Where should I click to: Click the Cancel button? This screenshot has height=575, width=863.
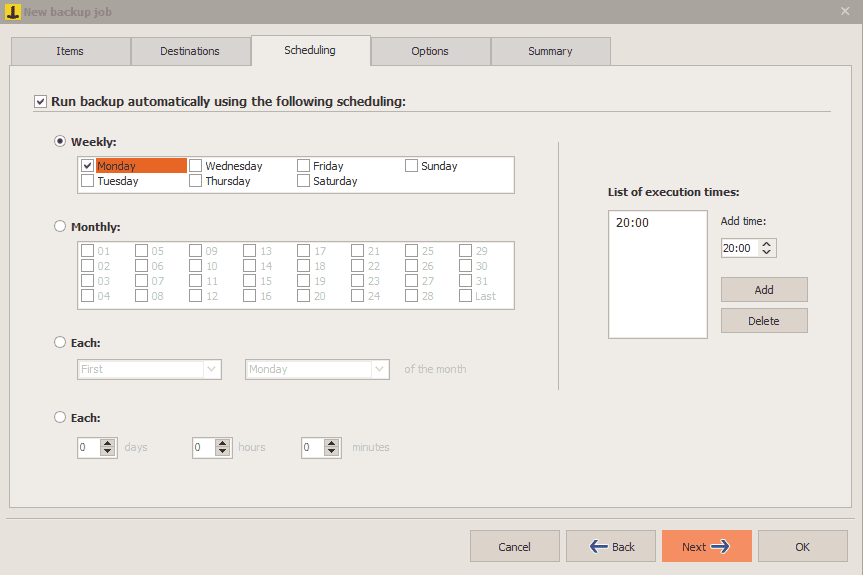(x=515, y=546)
